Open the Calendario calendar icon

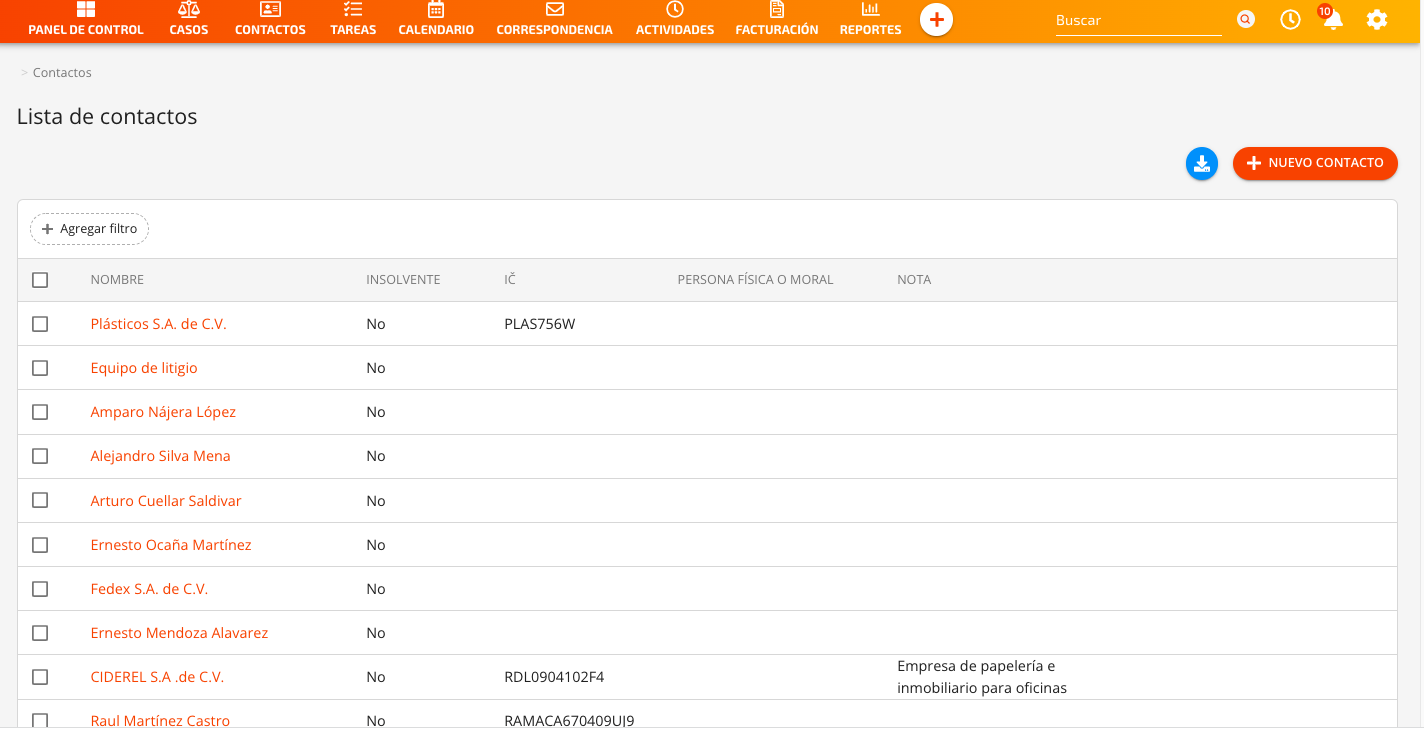tap(436, 10)
